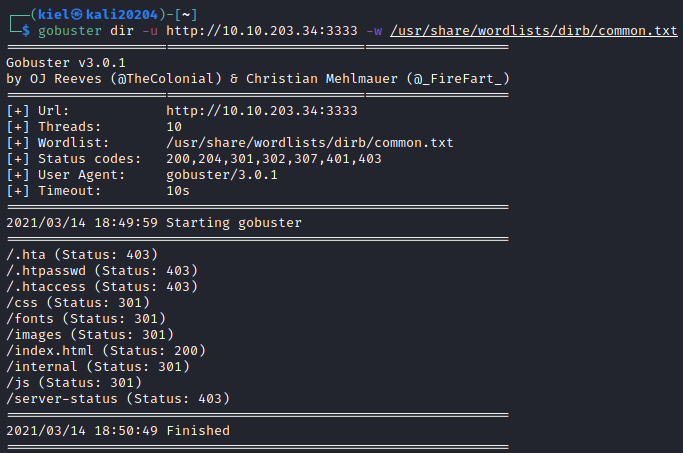Click the Starting gobuster timestamp line
The width and height of the screenshot is (683, 453).
(x=153, y=222)
